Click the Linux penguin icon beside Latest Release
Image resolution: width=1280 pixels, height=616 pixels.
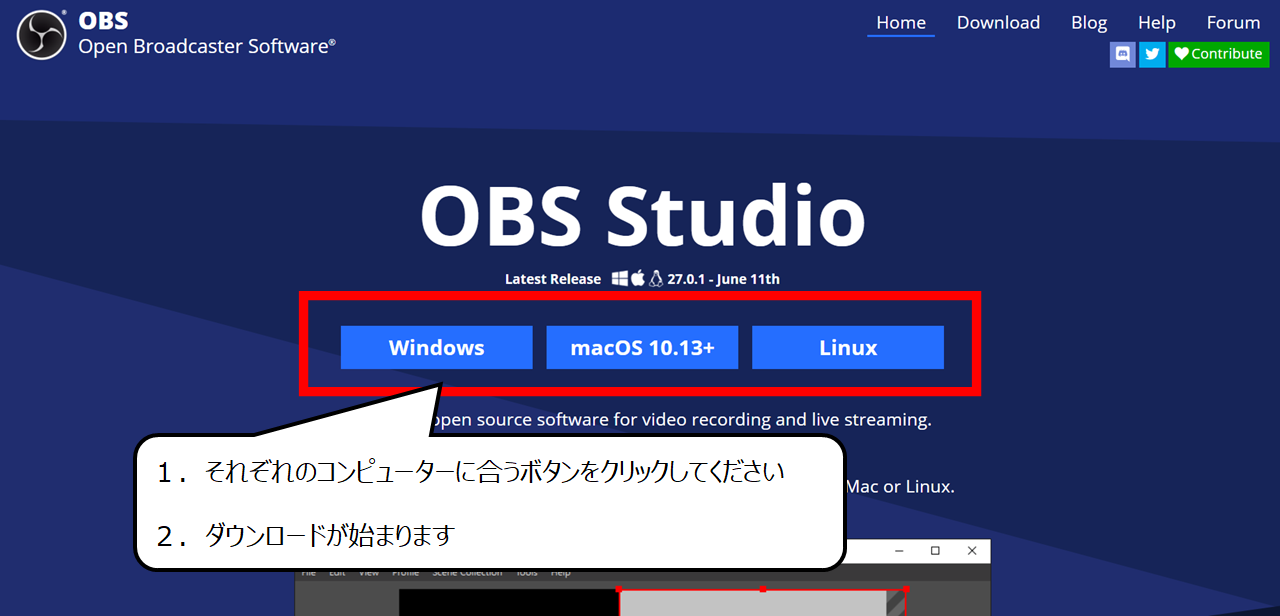pos(656,279)
